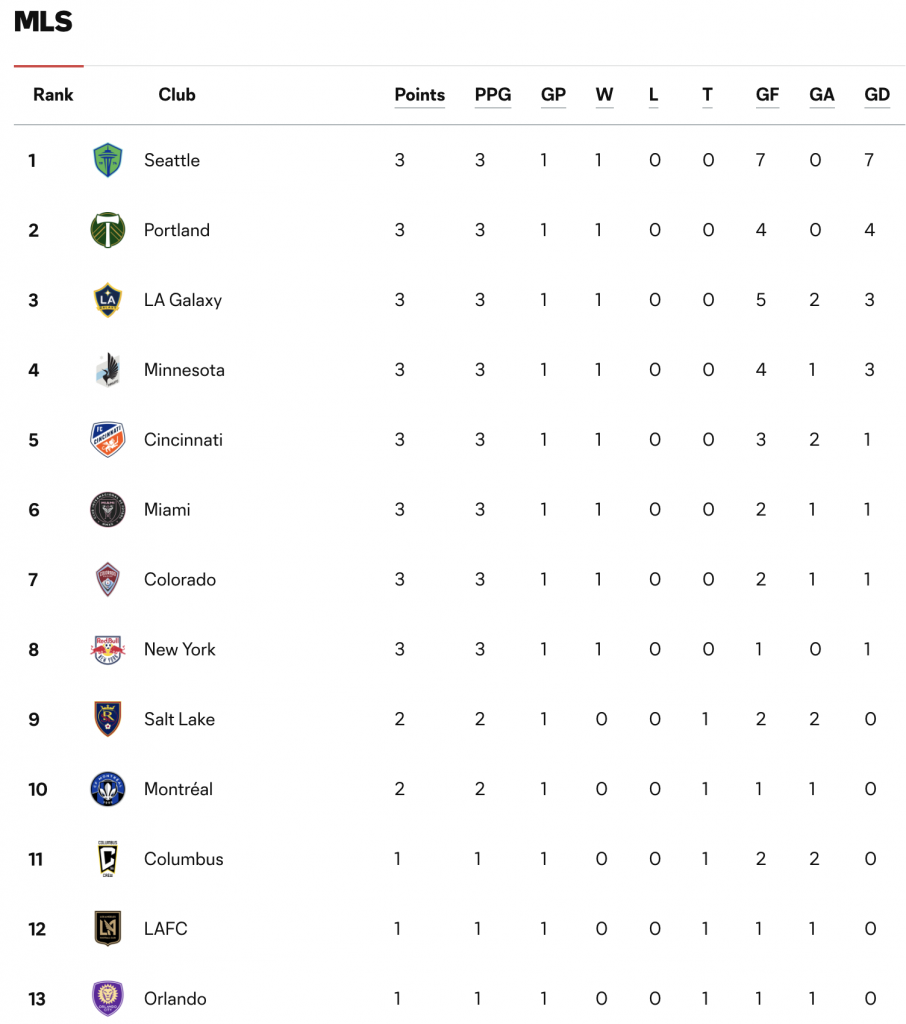Click the LAFC black crest
This screenshot has height=1024, width=906.
coord(107,929)
